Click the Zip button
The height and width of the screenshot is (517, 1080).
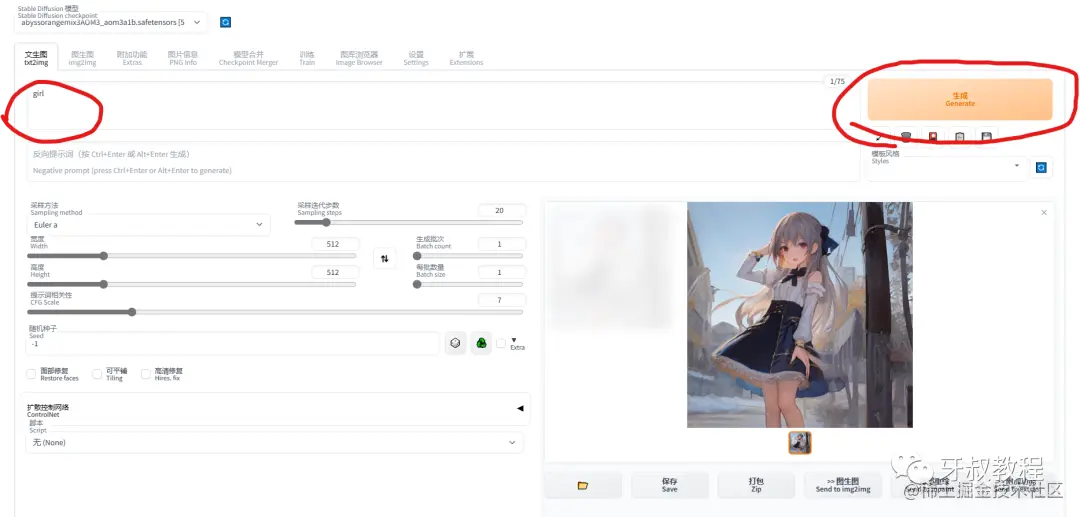[x=756, y=485]
